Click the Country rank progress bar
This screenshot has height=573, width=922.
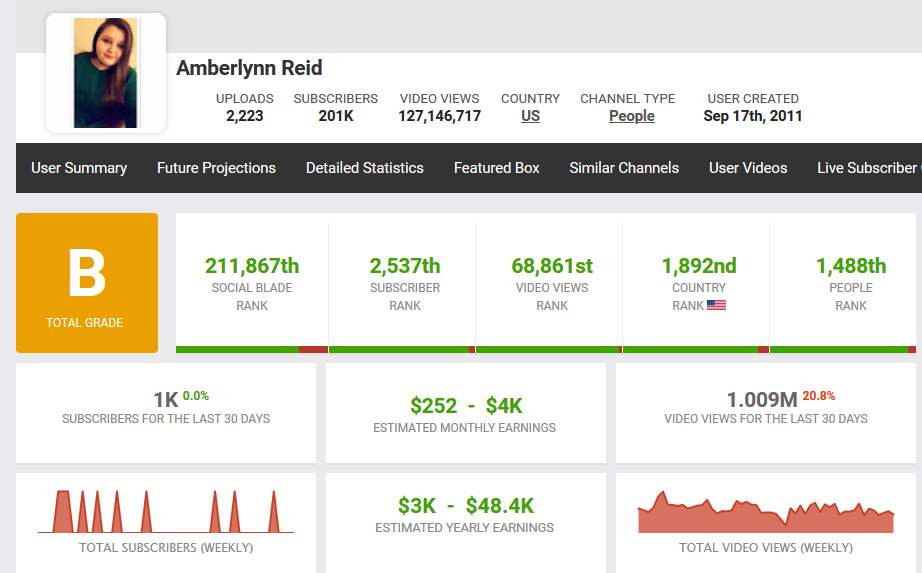pos(696,349)
